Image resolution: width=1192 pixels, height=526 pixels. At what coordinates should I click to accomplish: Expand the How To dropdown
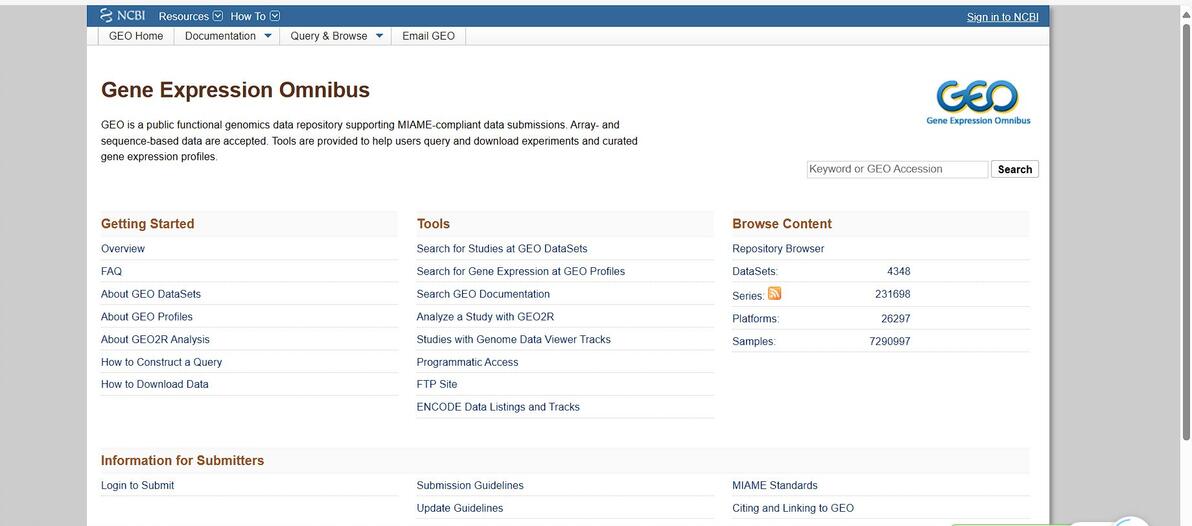255,16
